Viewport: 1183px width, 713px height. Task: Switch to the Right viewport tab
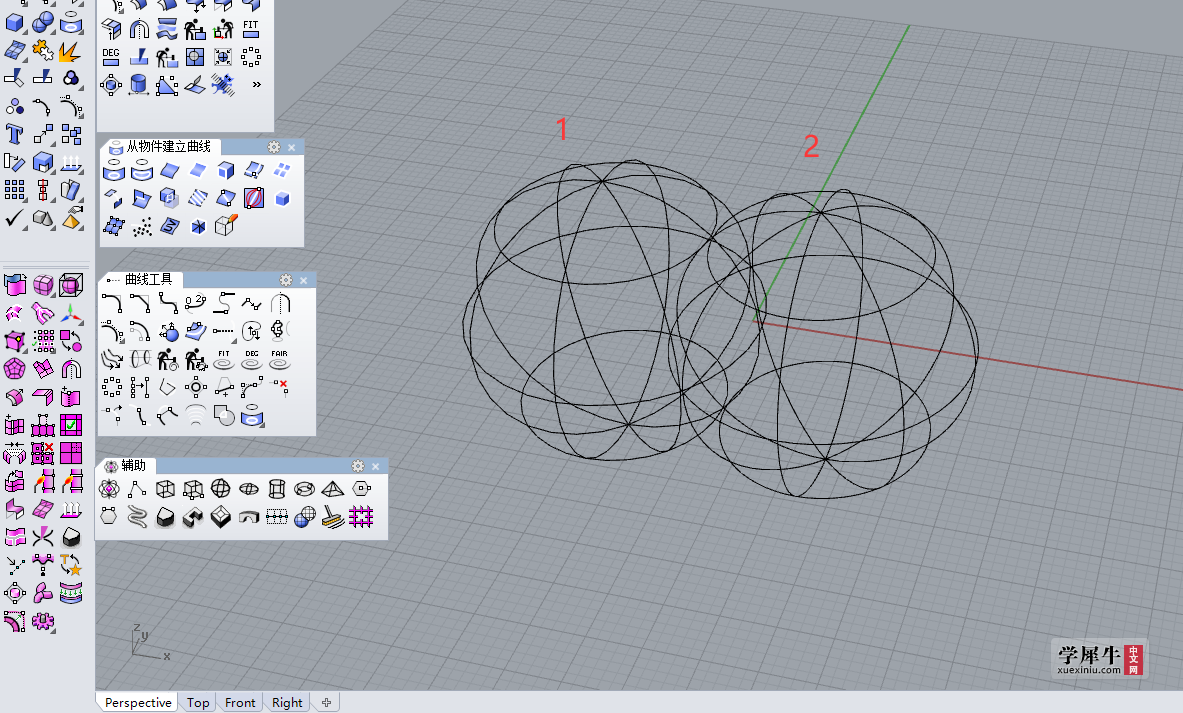[287, 702]
